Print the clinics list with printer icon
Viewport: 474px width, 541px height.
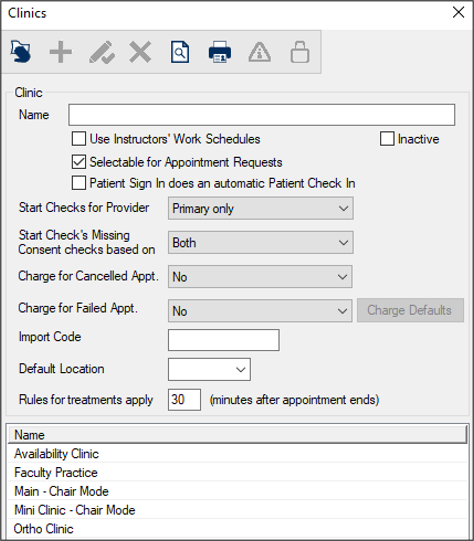(220, 52)
